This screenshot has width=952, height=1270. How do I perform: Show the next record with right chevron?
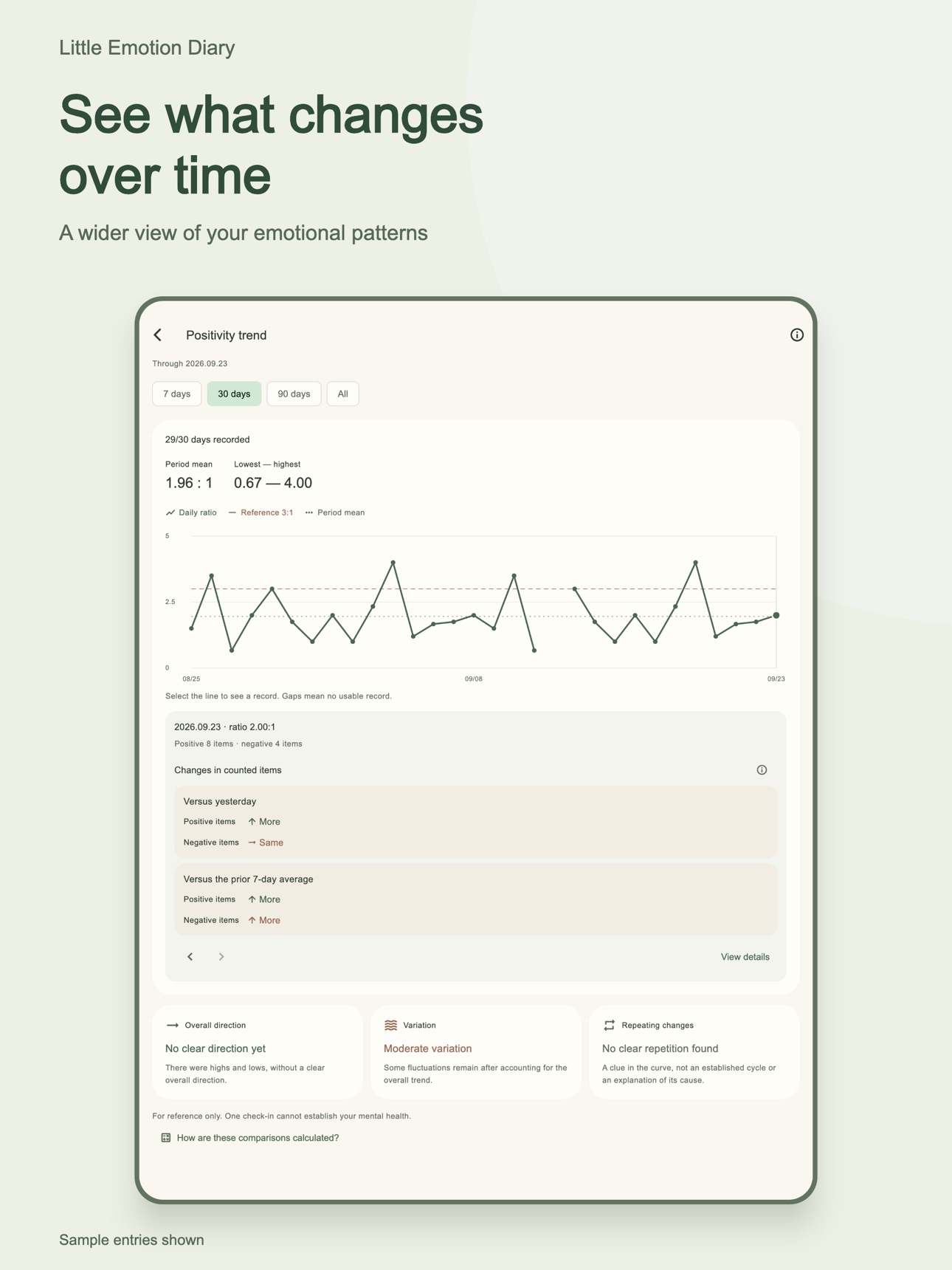221,957
